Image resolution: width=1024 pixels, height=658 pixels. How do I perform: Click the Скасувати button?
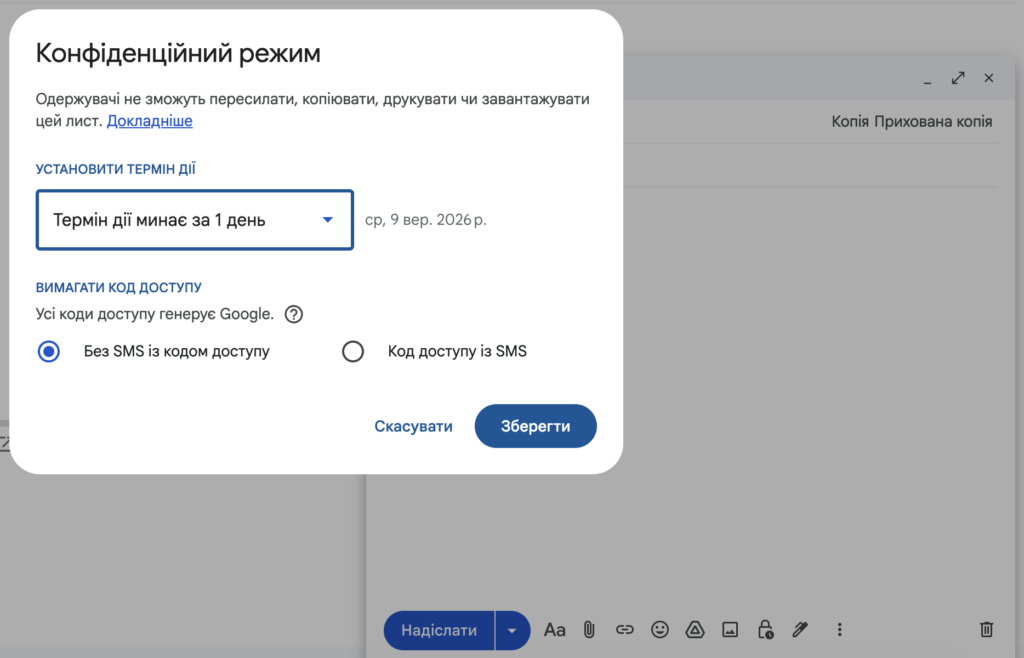coord(413,426)
